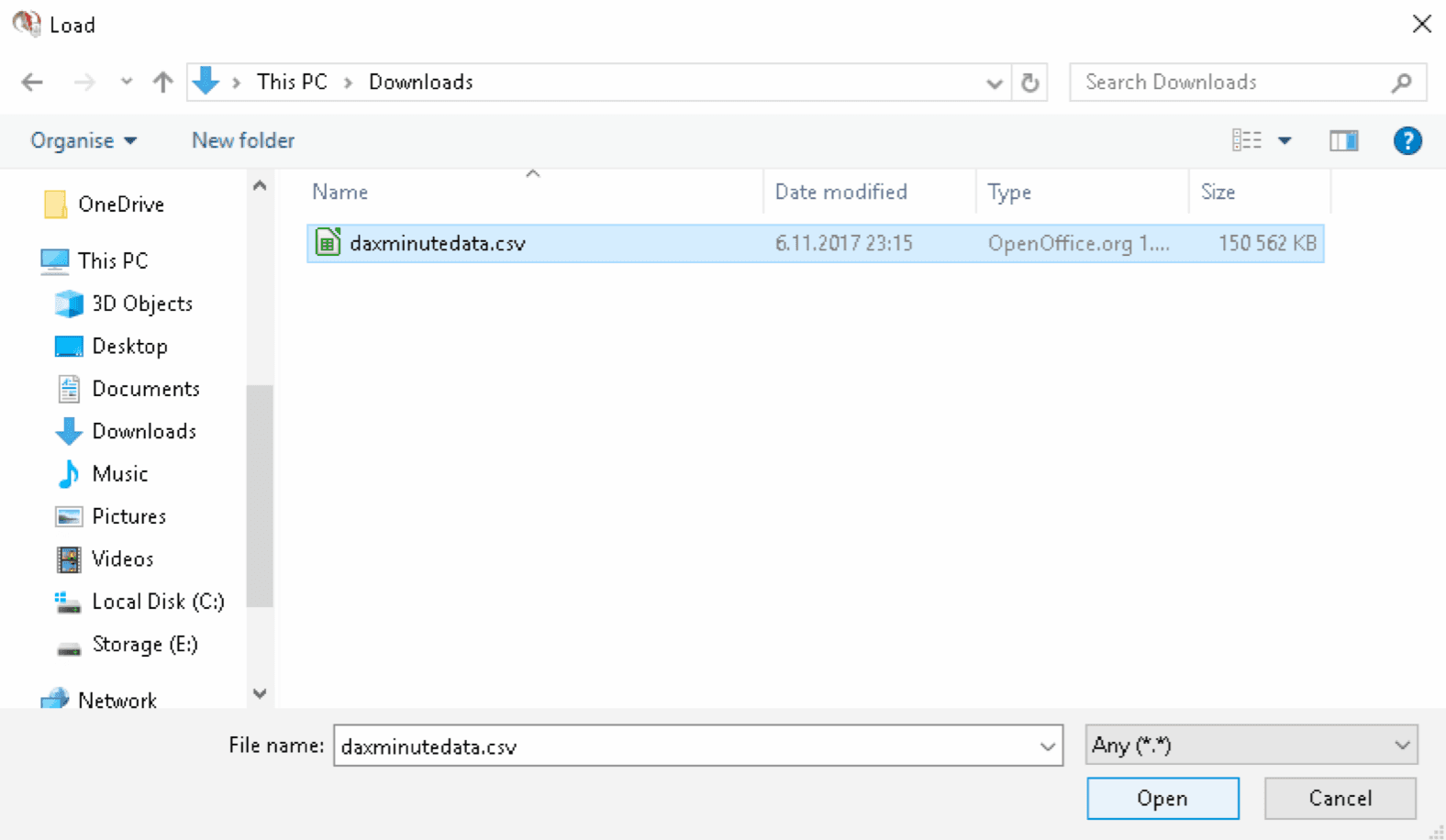Expand the chevron after This PC breadcrumb

pos(349,83)
